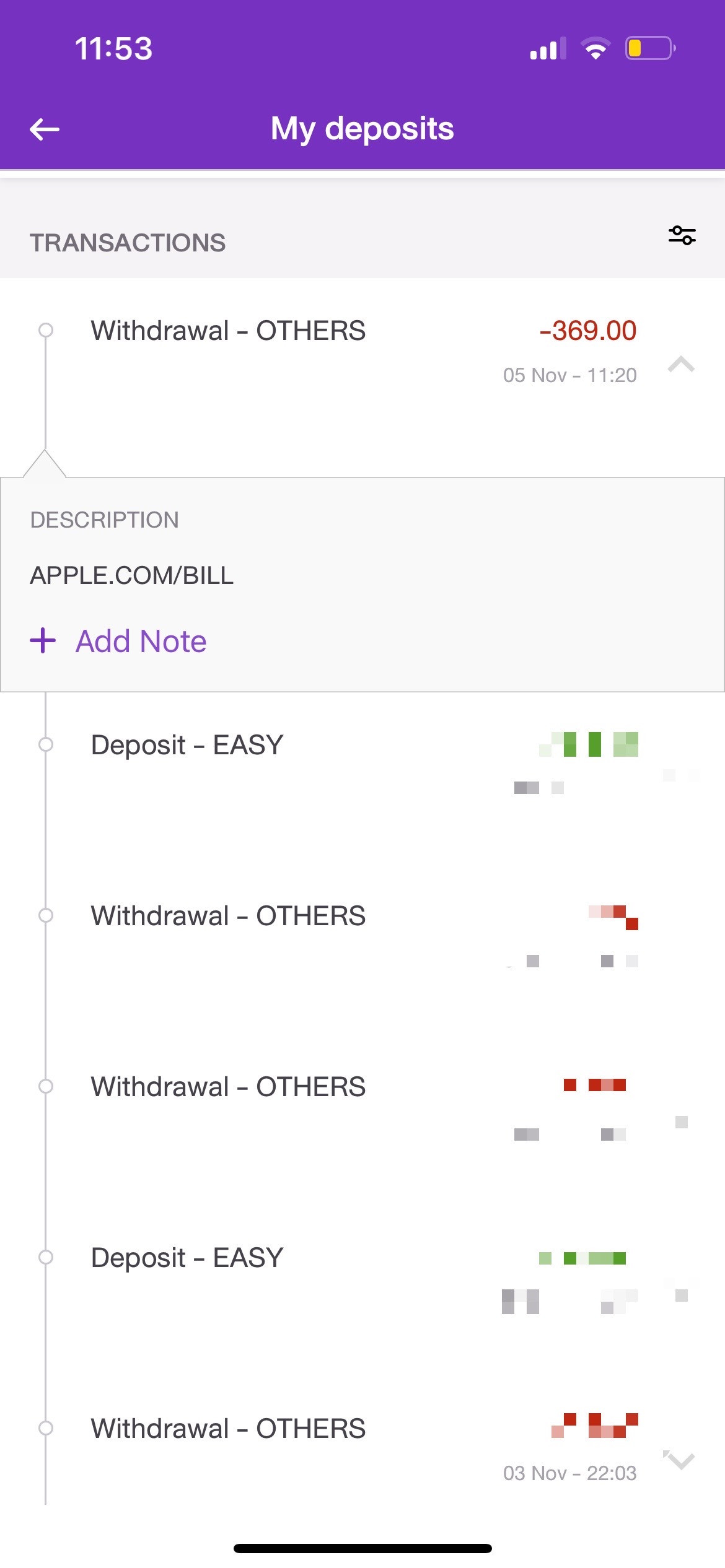Tap the timeline dot beside the first Deposit - EASY
Image resolution: width=725 pixels, height=1568 pixels.
click(45, 744)
